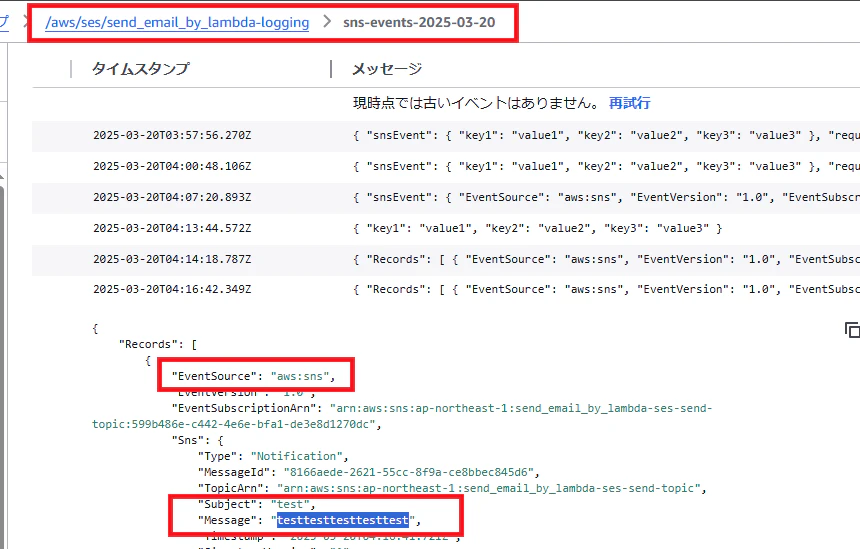Open log row timestamped 04:07:20.893Z
The image size is (860, 549).
(446, 197)
